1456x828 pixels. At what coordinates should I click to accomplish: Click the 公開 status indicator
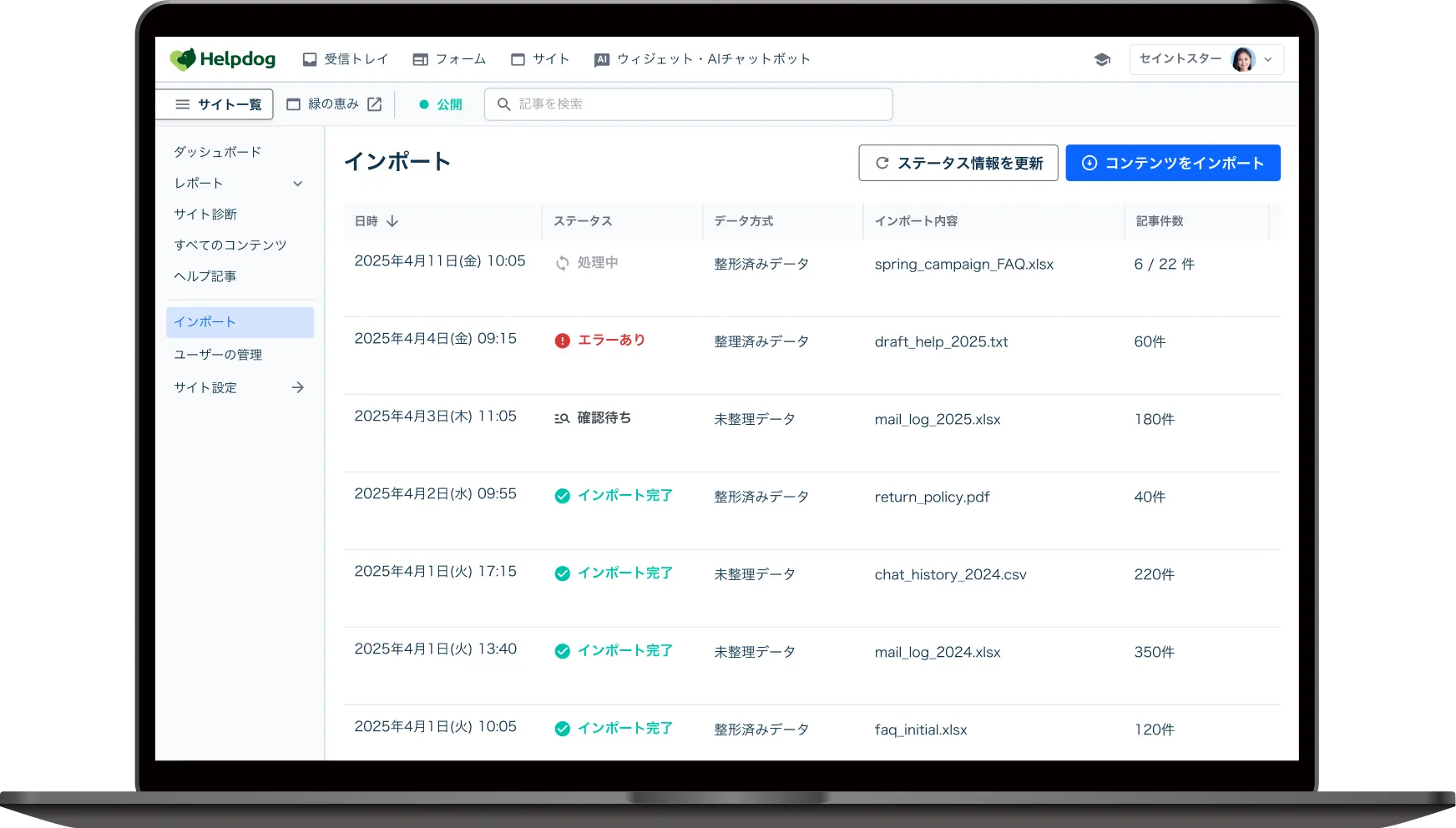coord(441,104)
